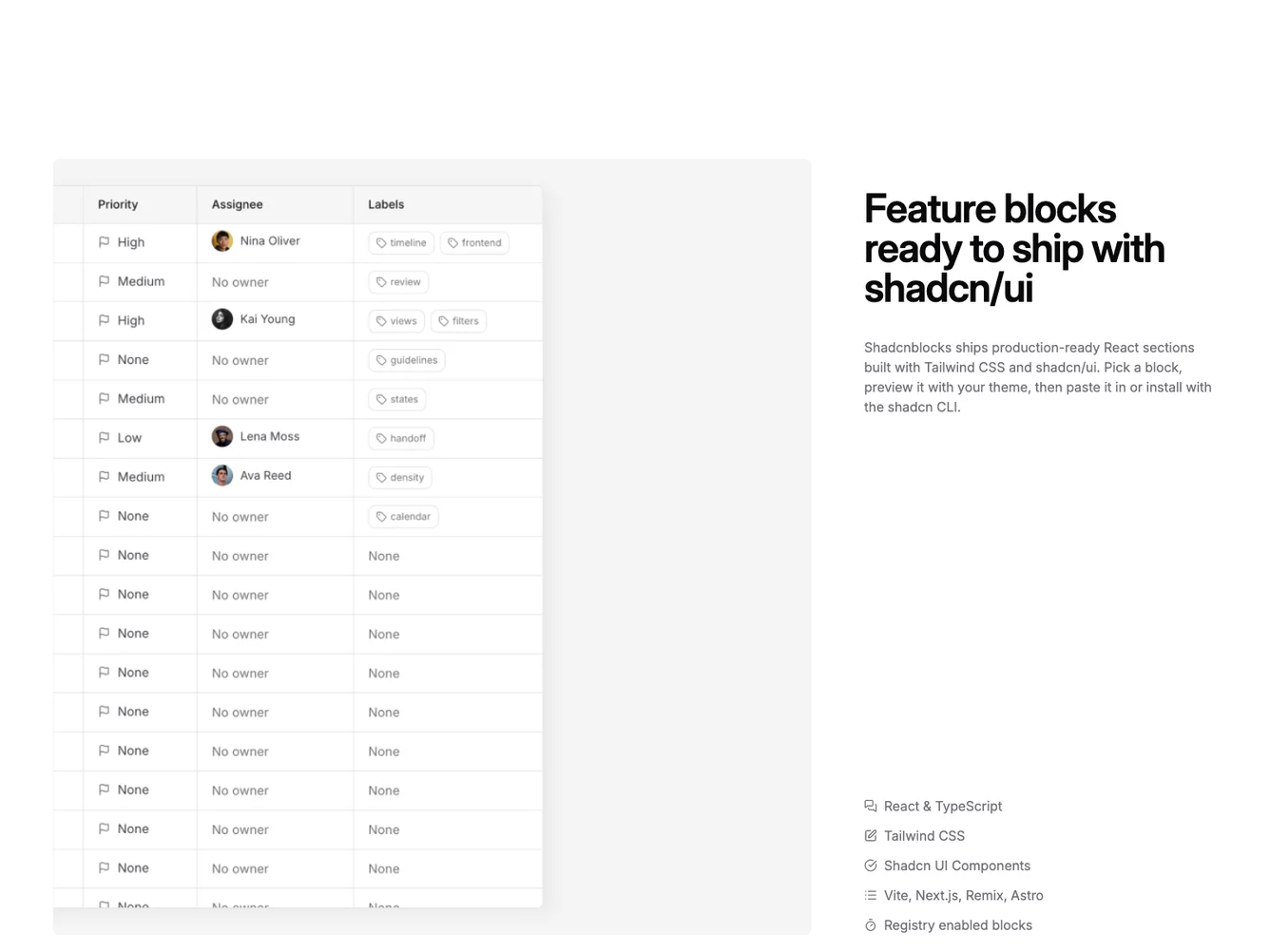Click the flag icon beside Low priority
1270x952 pixels.
(x=105, y=438)
